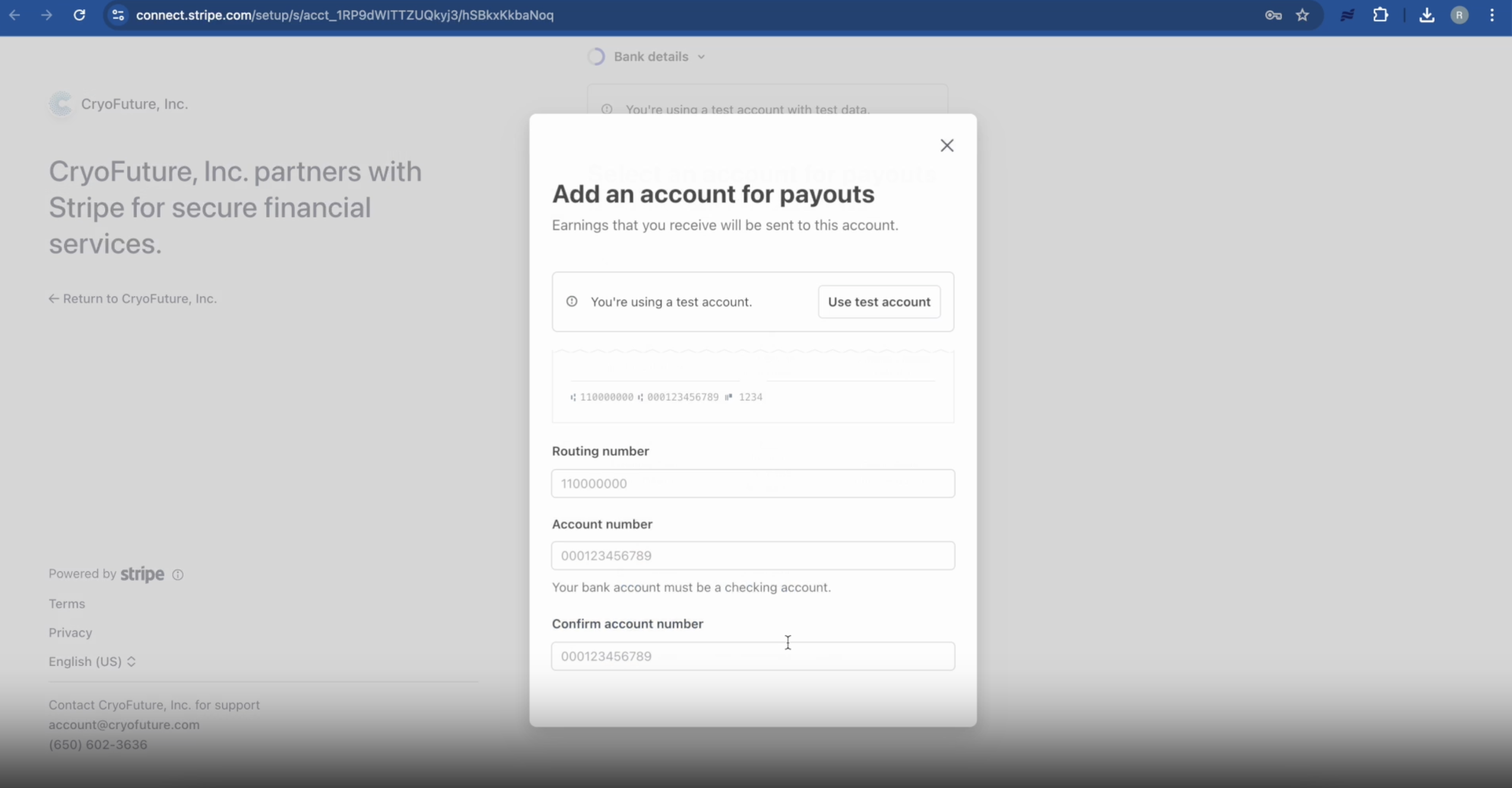View browser downloads
This screenshot has height=788, width=1512.
click(1428, 15)
